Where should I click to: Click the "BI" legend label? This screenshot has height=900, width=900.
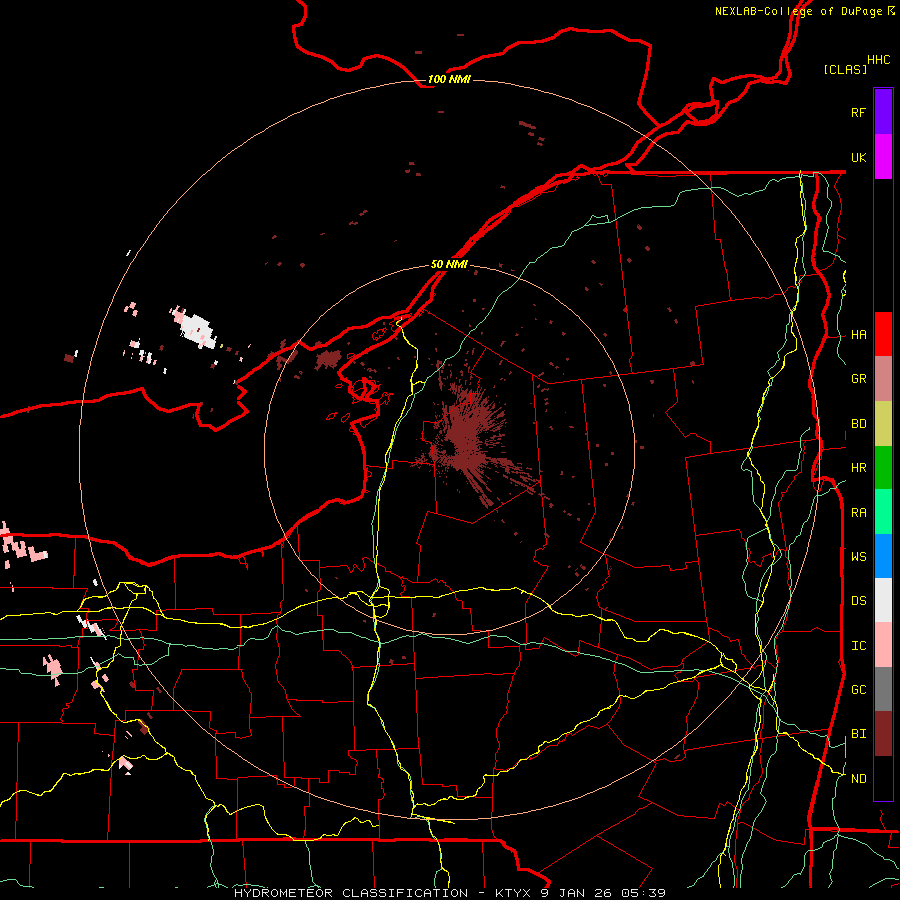859,734
